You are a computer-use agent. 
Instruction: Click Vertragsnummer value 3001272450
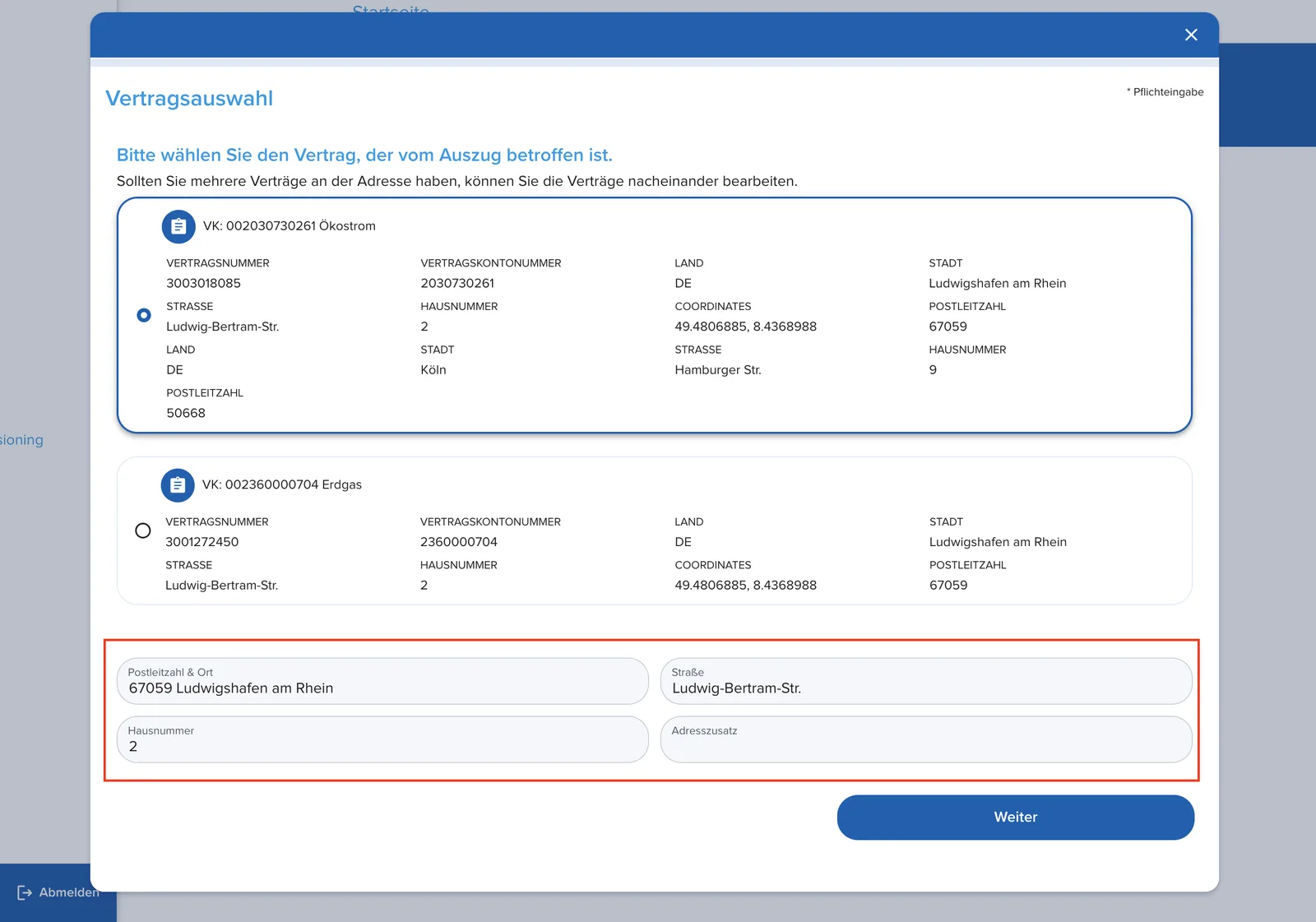pyautogui.click(x=202, y=542)
